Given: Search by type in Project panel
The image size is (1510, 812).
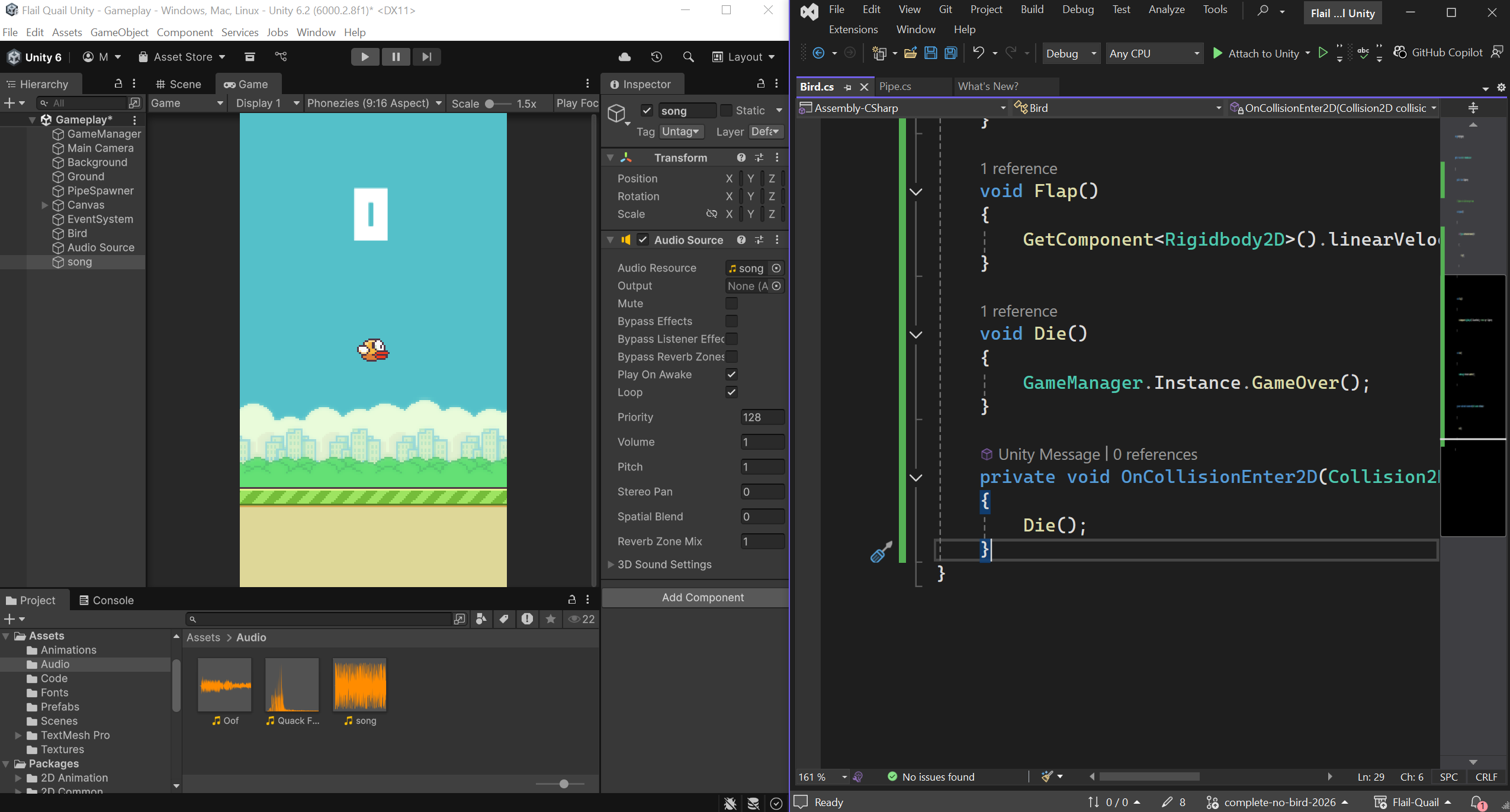Looking at the screenshot, I should tap(481, 619).
